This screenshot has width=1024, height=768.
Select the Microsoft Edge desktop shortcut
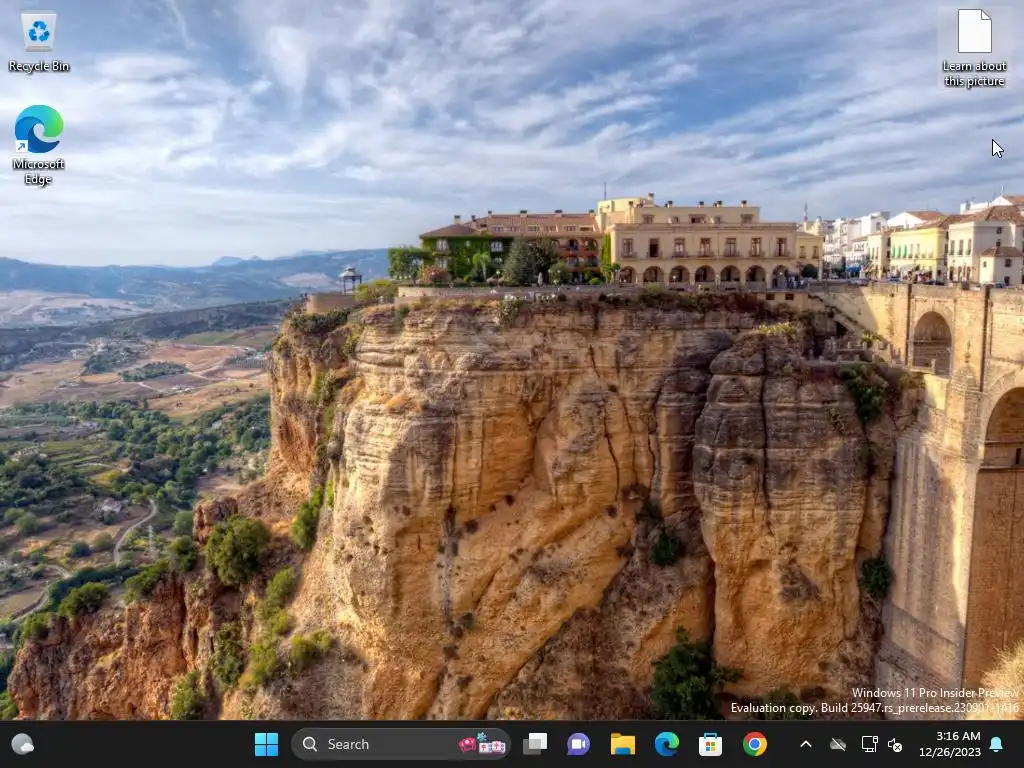pos(39,145)
